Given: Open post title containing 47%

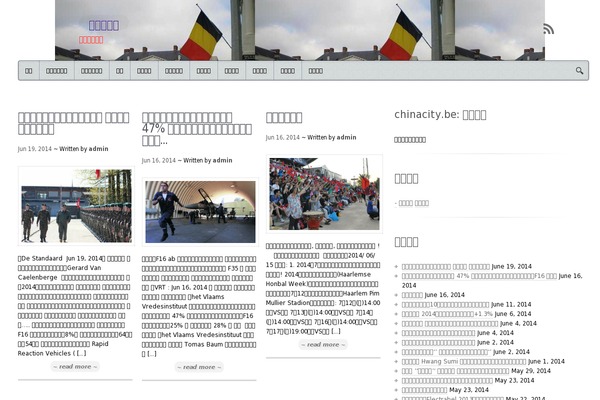Looking at the screenshot, I should pos(197,129).
